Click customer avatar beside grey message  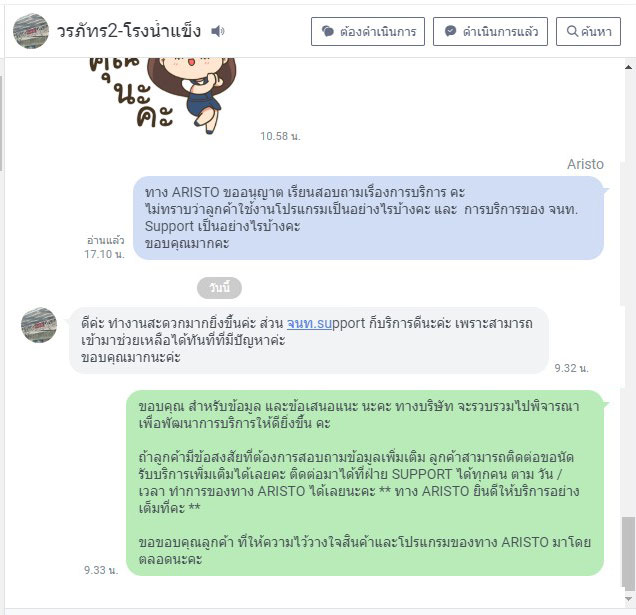(39, 325)
